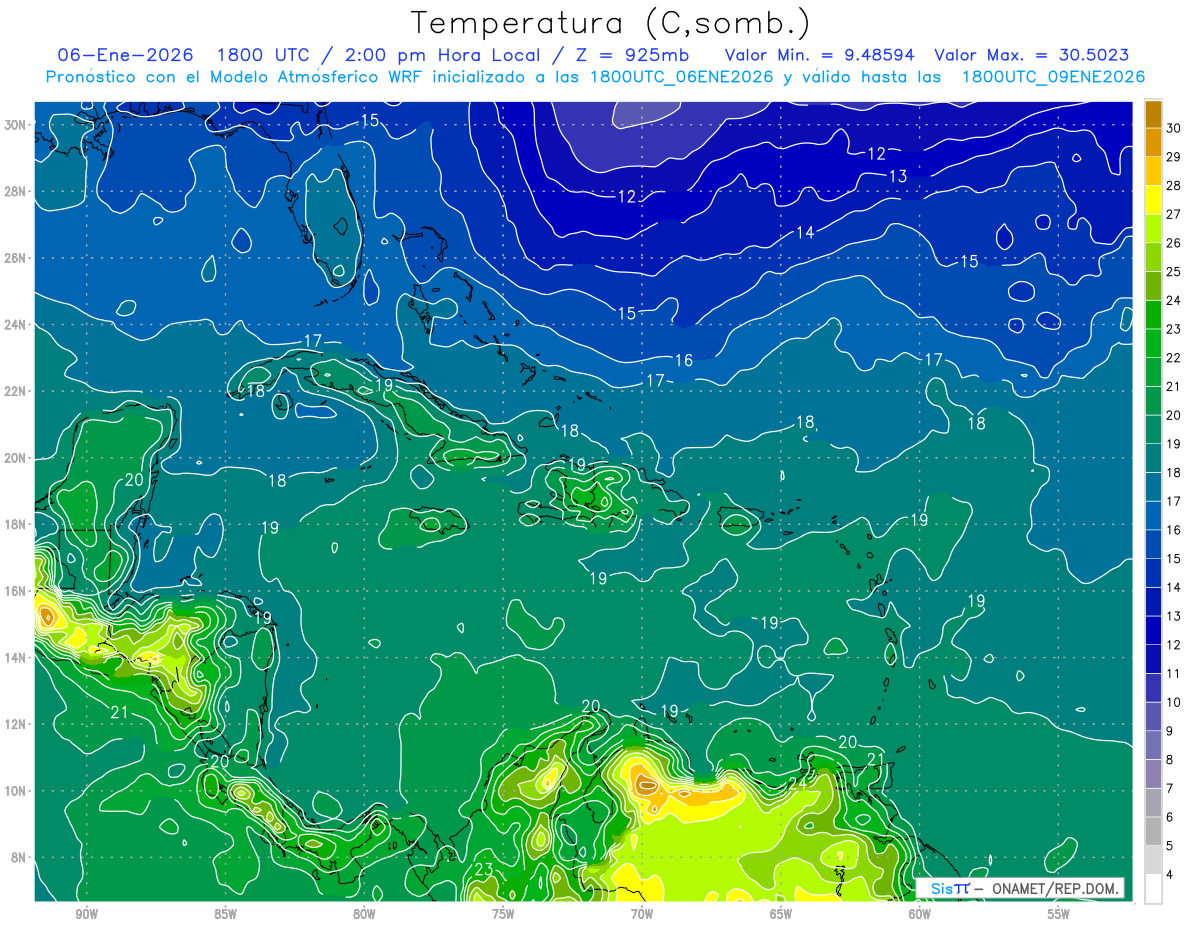Click the 20N latitude axis label

pos(16,458)
